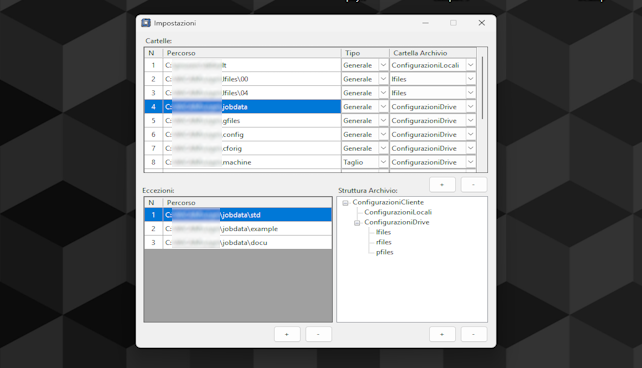Select rfiles in the Struttura Archivio tree

click(x=384, y=242)
